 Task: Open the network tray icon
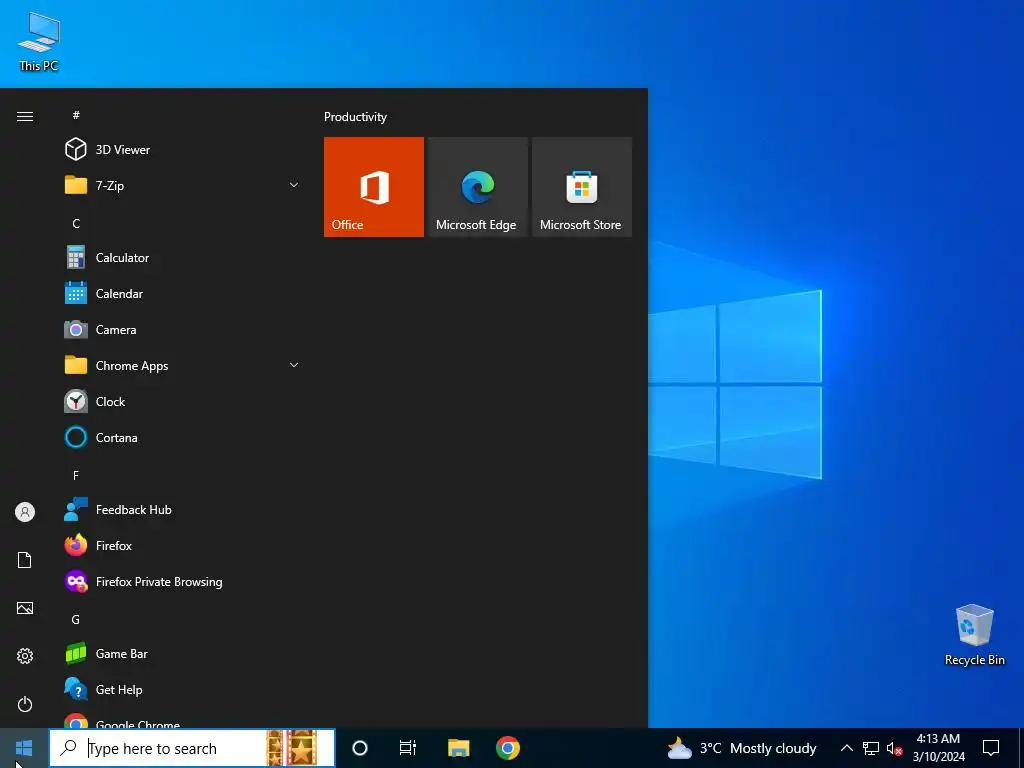[x=871, y=748]
